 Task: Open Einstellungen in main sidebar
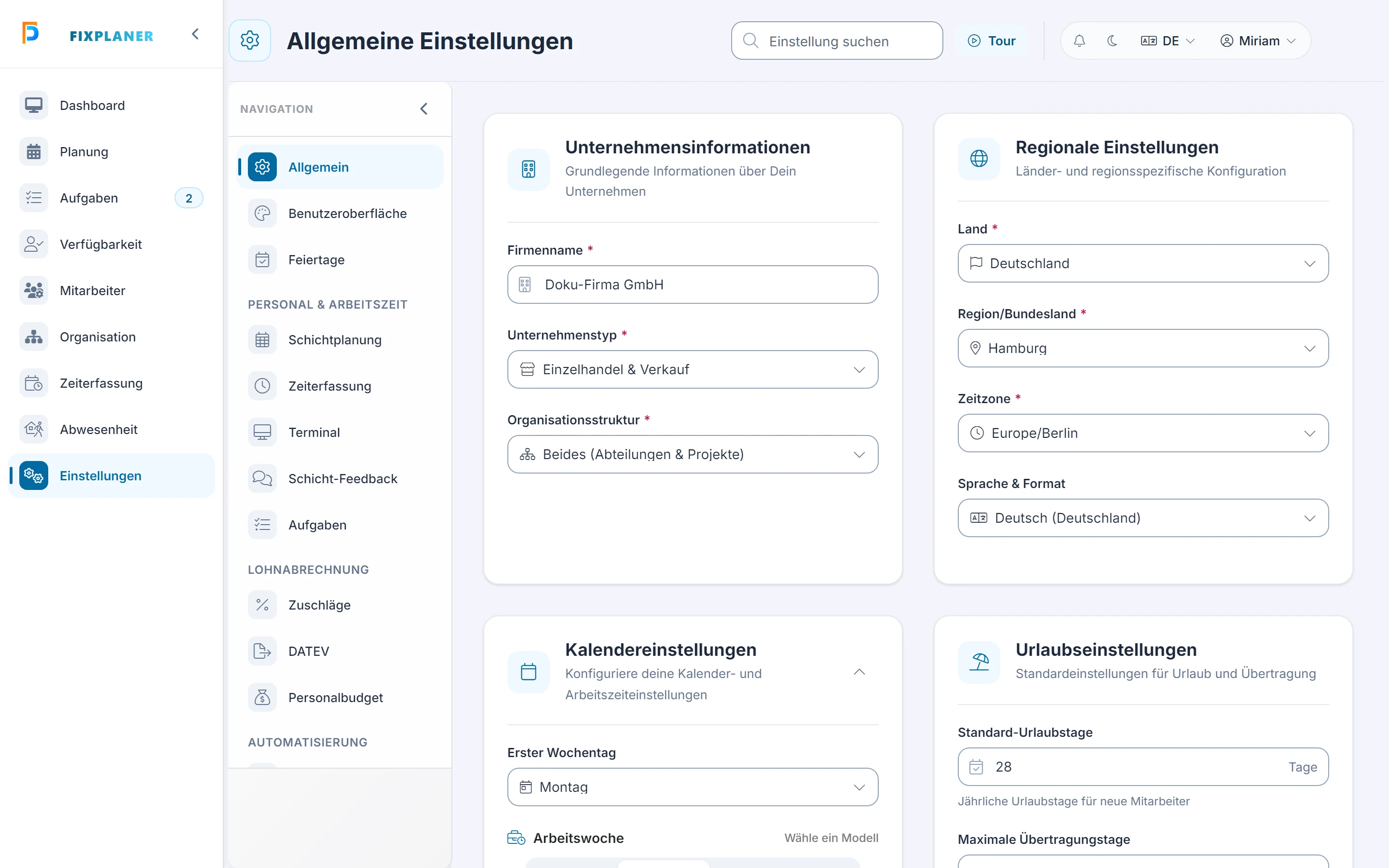111,475
